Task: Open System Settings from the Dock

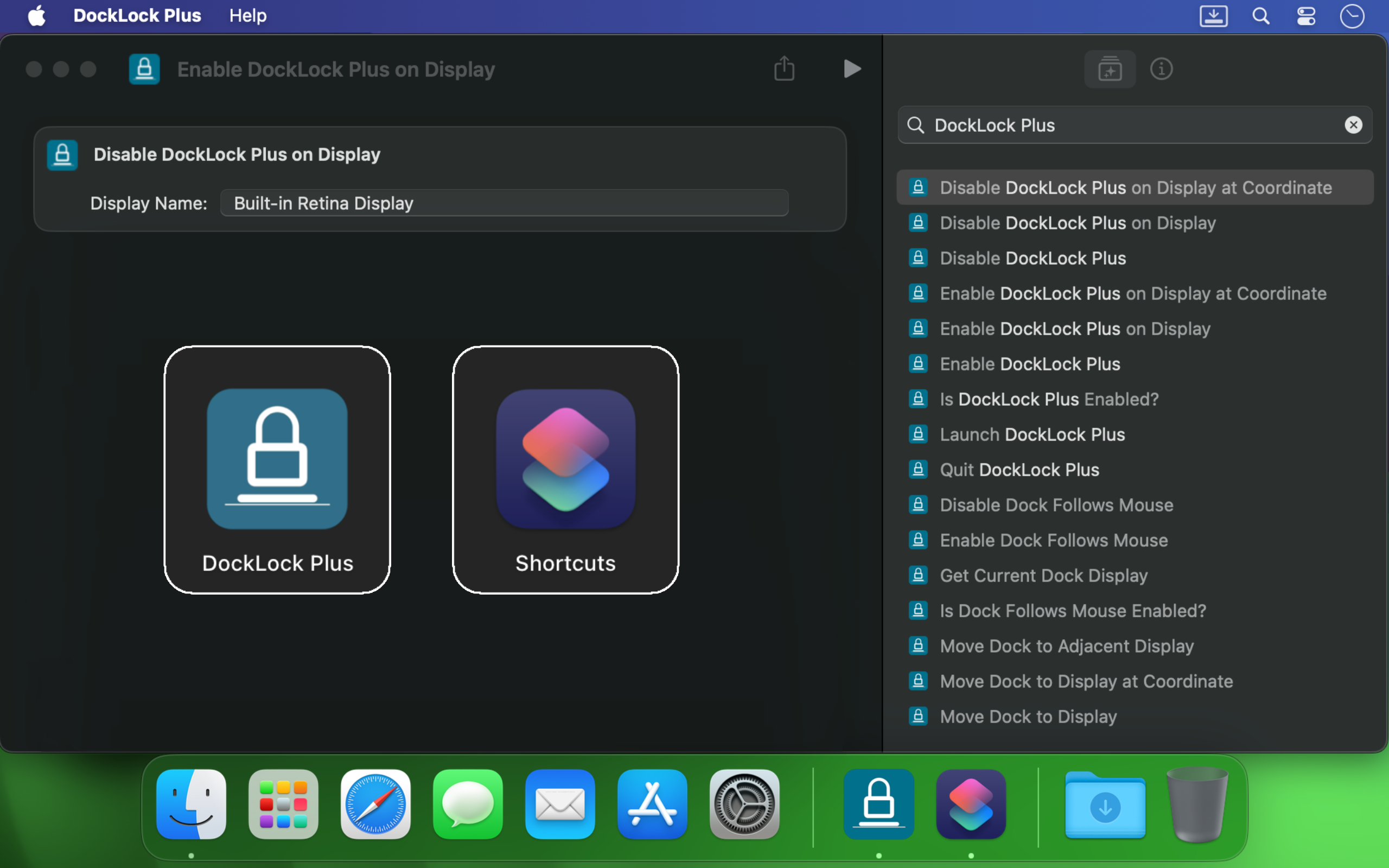Action: 744,803
